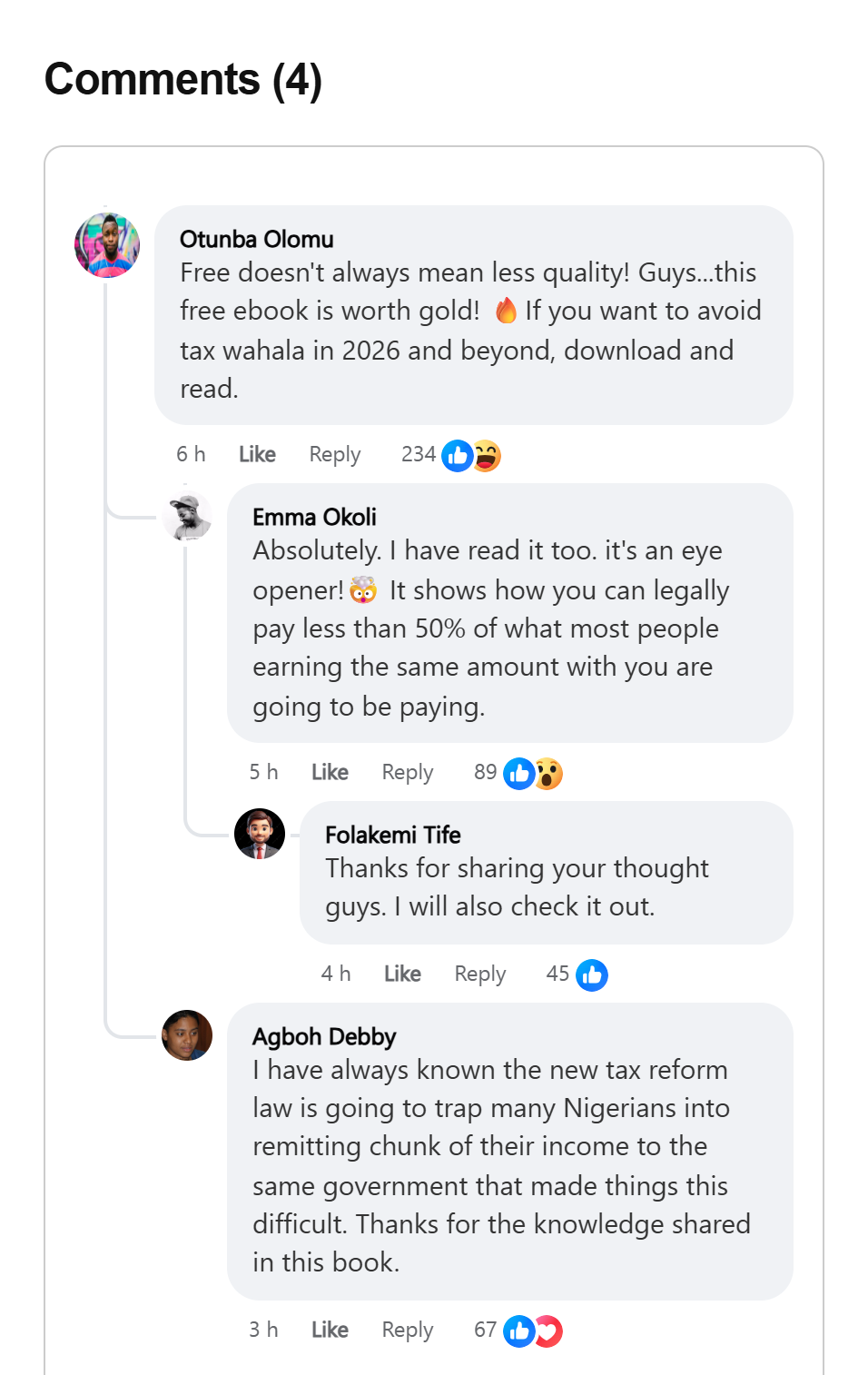The image size is (868, 1375).
Task: Reply to Otunba Olomu's comment
Action: 335,454
